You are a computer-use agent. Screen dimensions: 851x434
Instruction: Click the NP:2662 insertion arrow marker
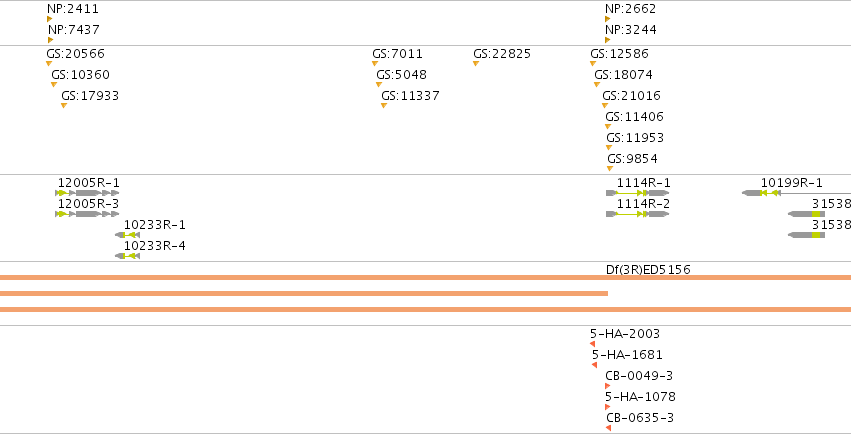pos(607,19)
